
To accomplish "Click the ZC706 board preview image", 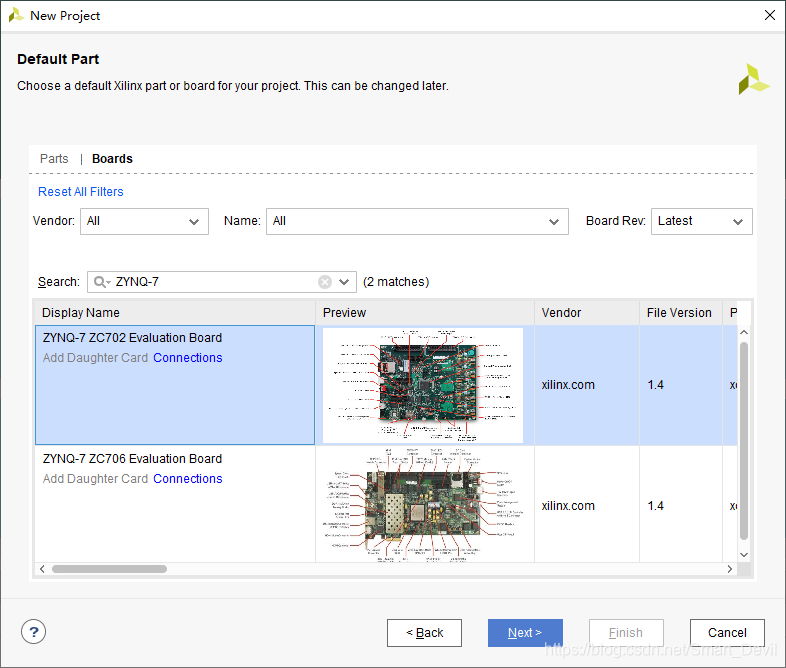I will (423, 505).
